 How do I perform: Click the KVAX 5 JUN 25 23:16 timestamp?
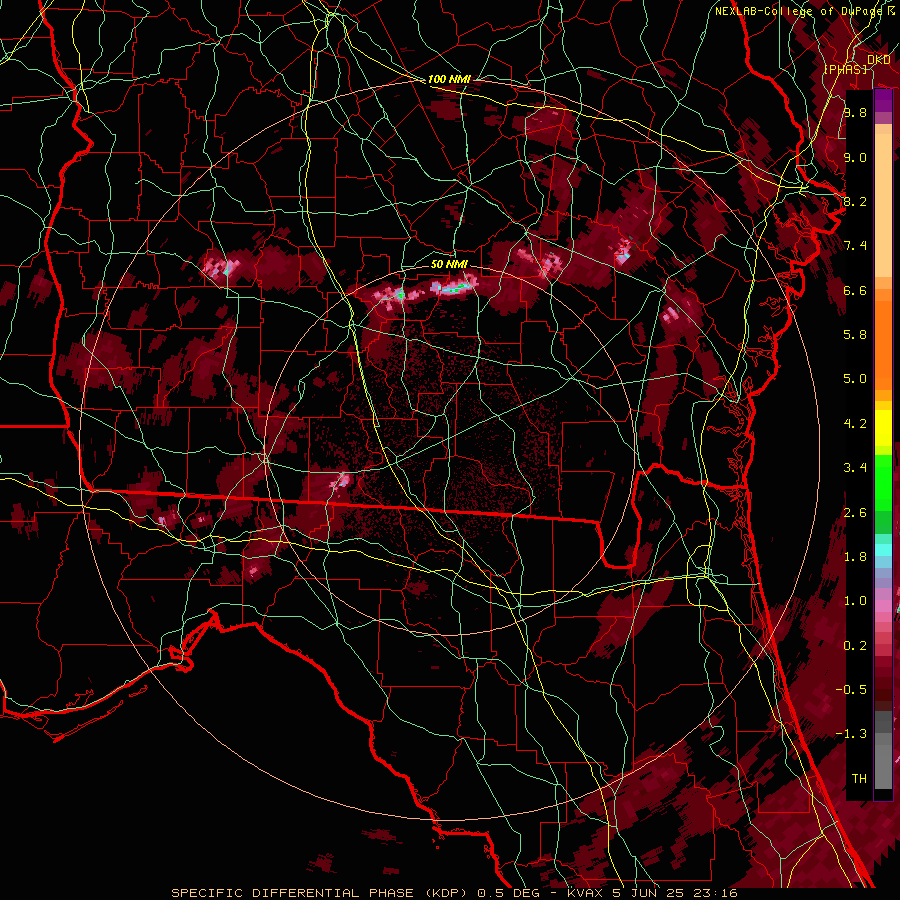click(653, 893)
